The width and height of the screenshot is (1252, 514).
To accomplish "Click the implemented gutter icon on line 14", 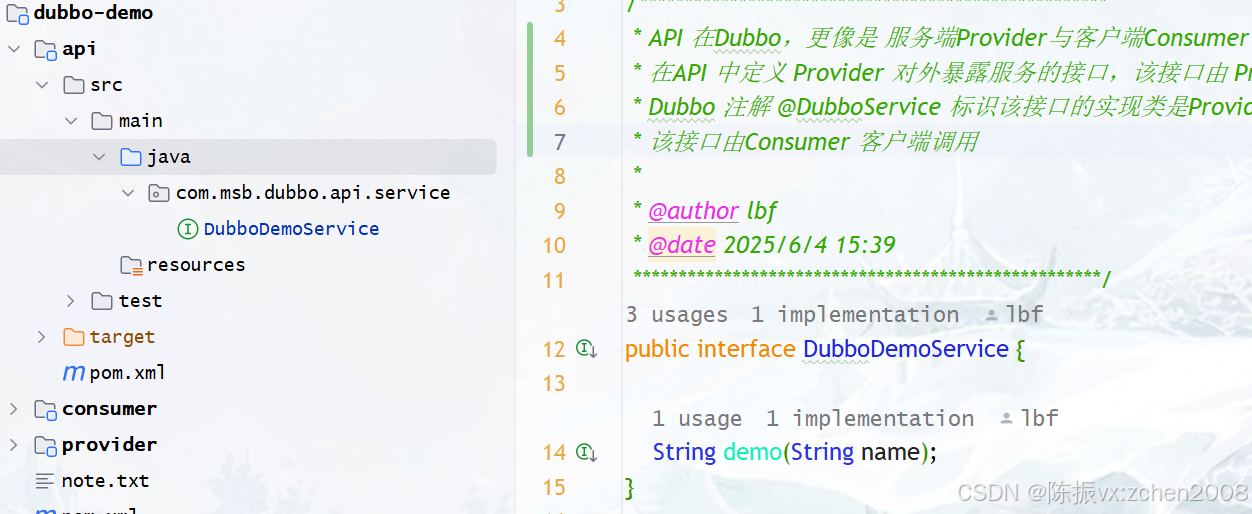I will 587,453.
